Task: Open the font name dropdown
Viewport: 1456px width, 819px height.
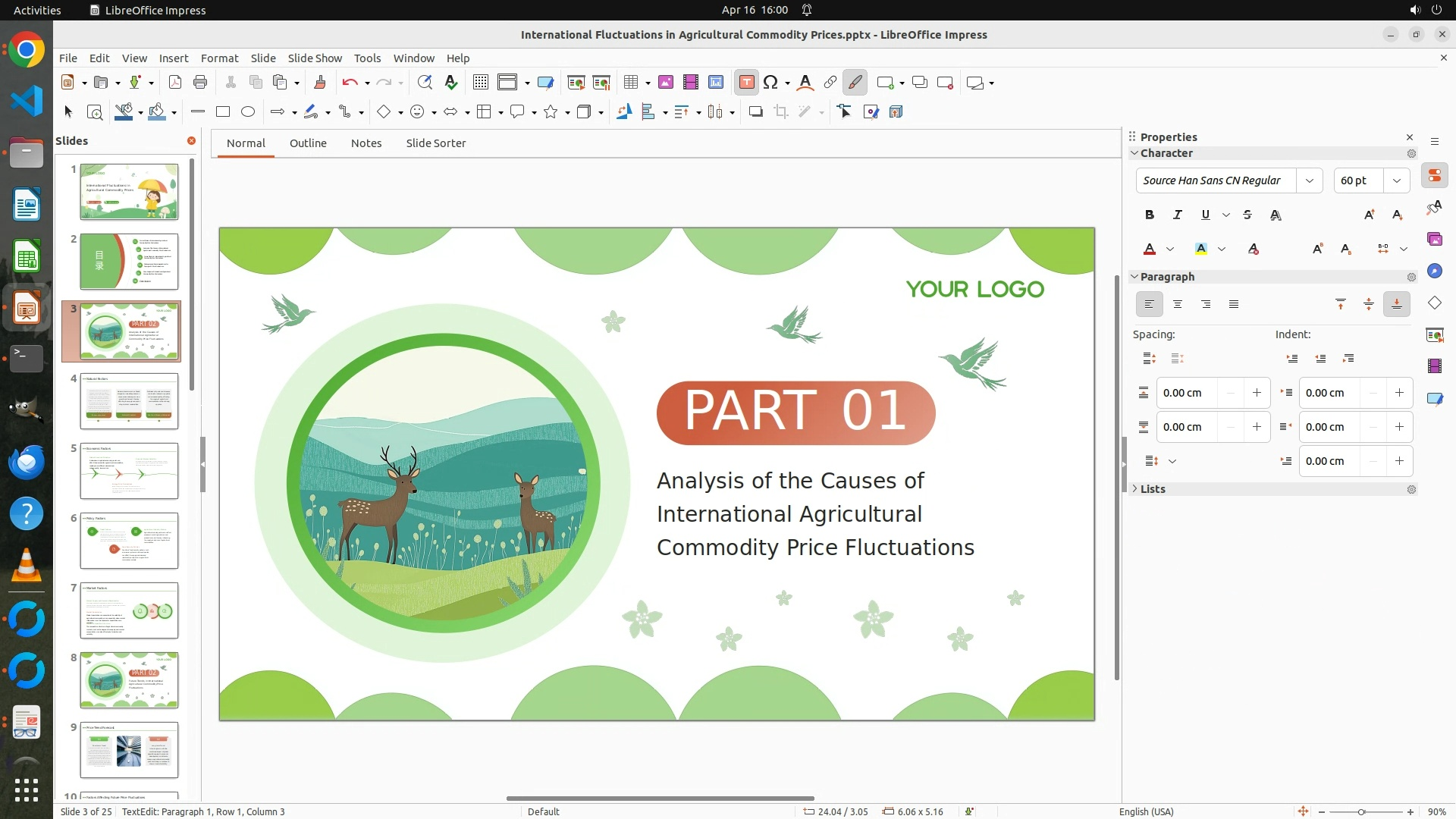Action: [x=1309, y=180]
